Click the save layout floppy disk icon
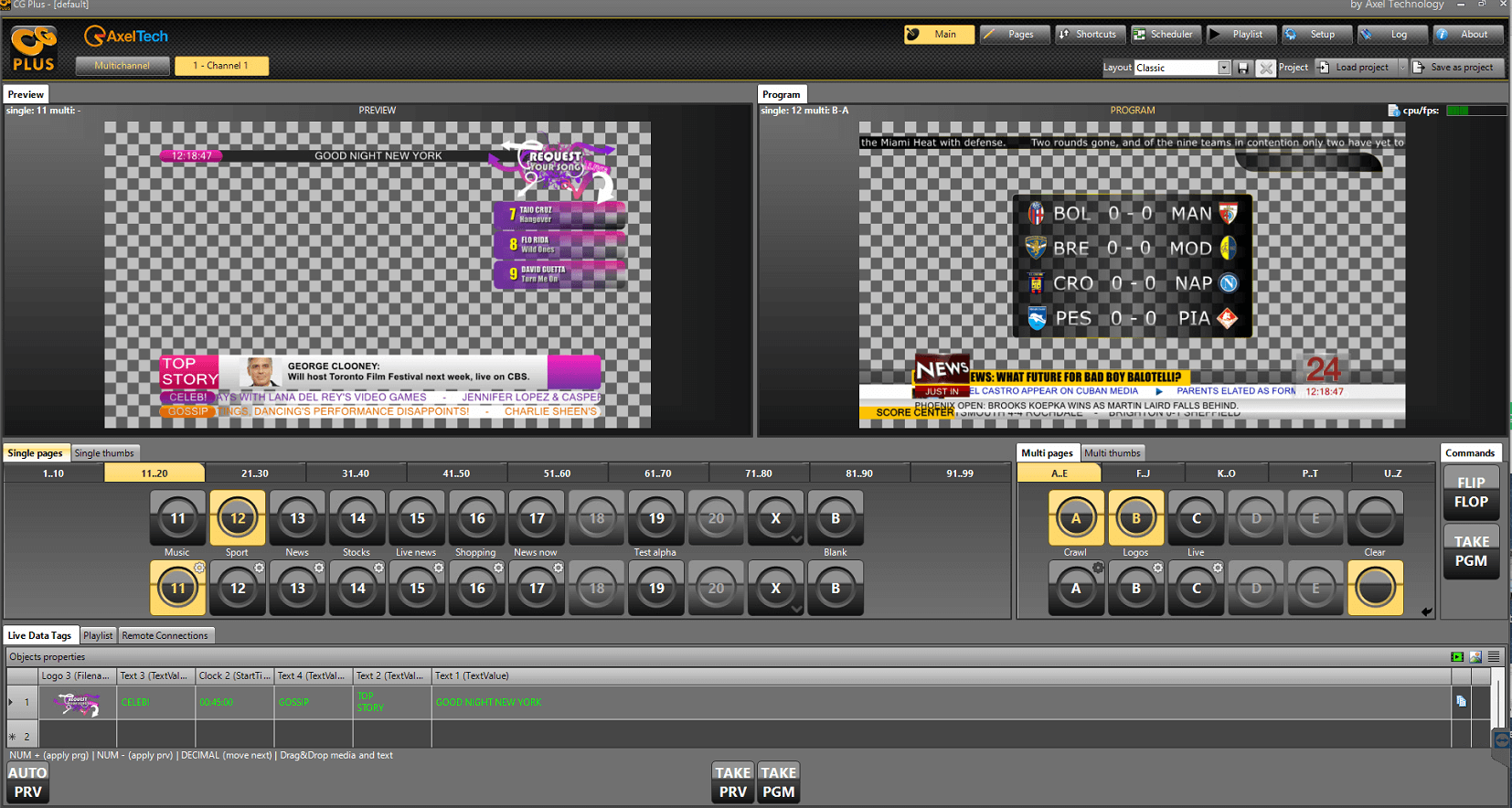The width and height of the screenshot is (1512, 808). [1243, 68]
